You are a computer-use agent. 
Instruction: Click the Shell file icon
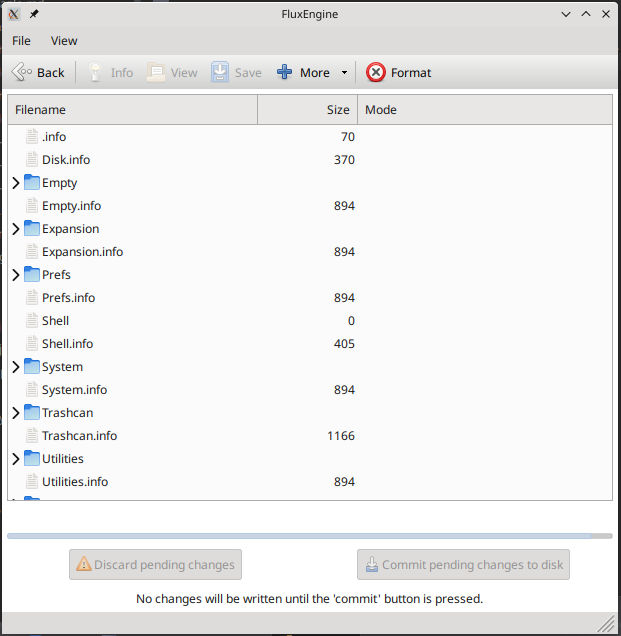(32, 321)
